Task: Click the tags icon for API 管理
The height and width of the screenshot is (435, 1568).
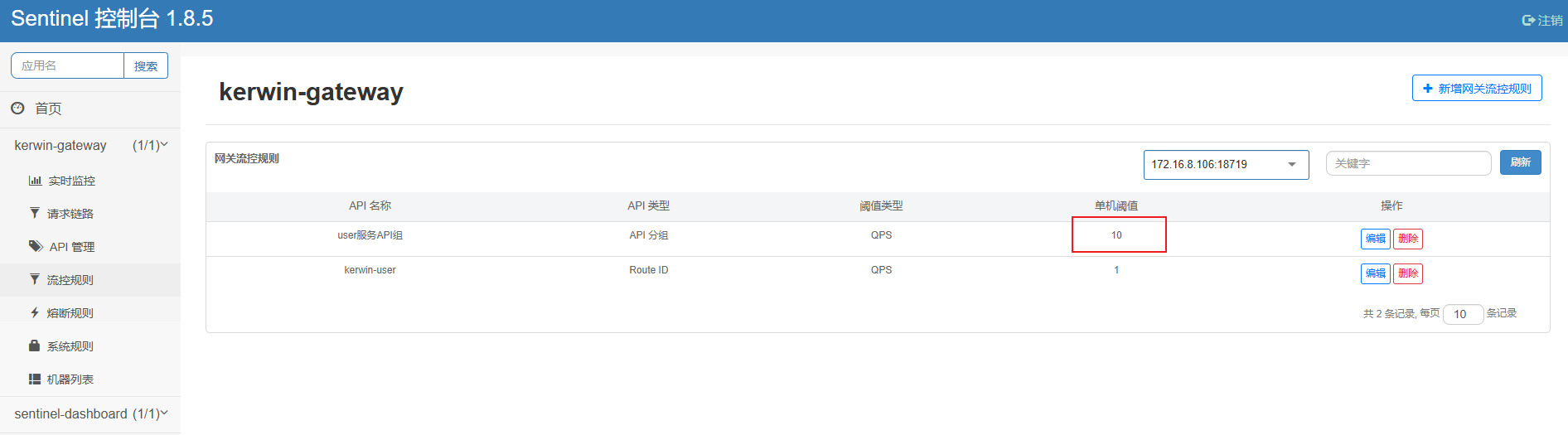Action: click(x=36, y=246)
